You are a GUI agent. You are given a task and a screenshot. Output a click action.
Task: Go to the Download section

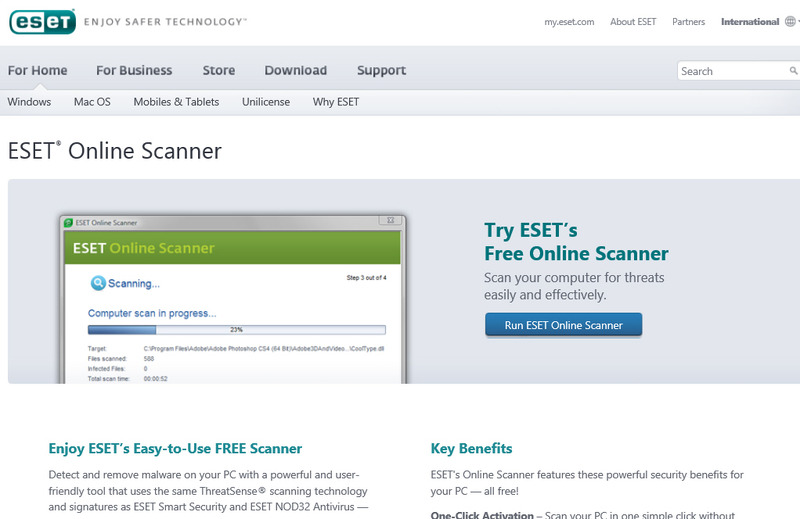[295, 71]
